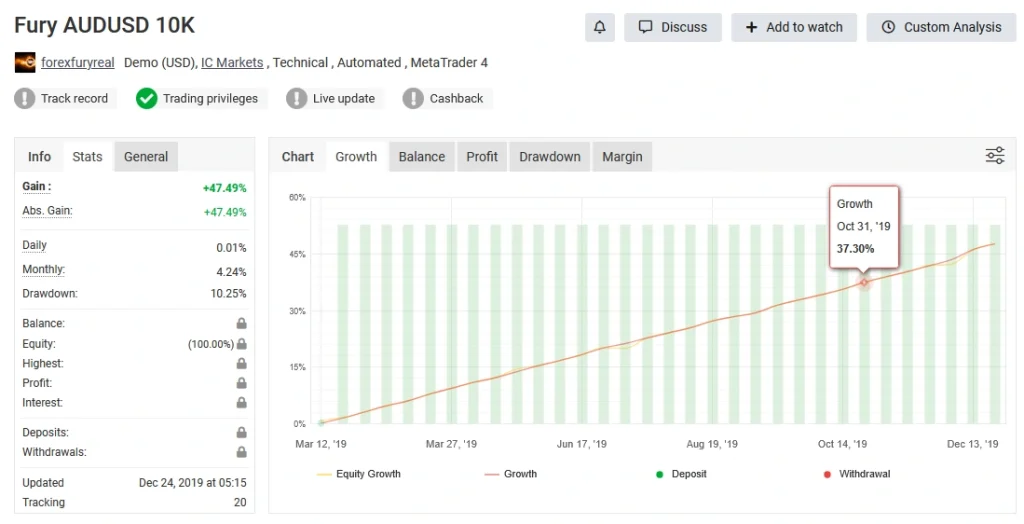Image resolution: width=1024 pixels, height=524 pixels.
Task: Click the lock icon beside Interest
Action: pos(242,402)
